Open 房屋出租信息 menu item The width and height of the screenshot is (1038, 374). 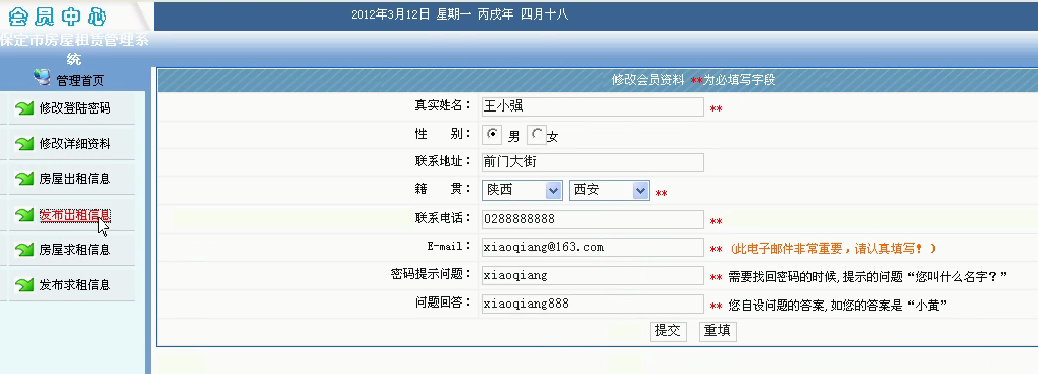(75, 179)
